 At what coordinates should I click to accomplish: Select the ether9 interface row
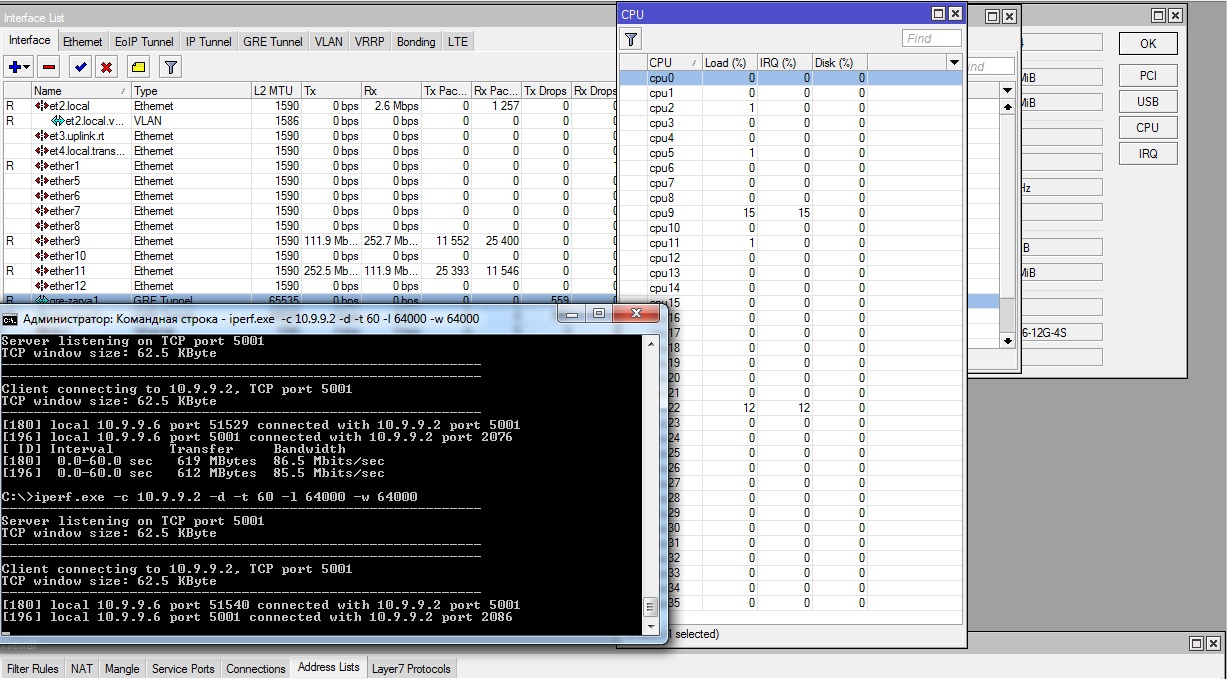310,241
